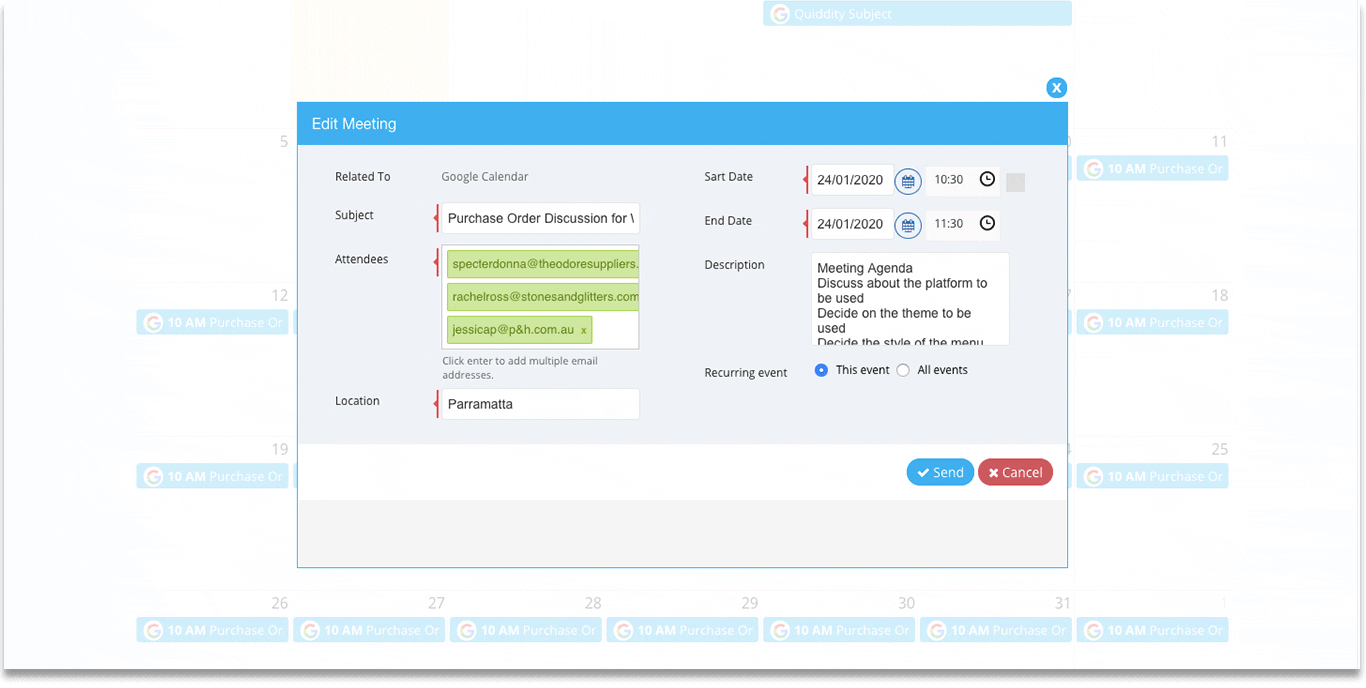
Task: Click the checkmark icon inside the Send button
Action: (x=923, y=471)
